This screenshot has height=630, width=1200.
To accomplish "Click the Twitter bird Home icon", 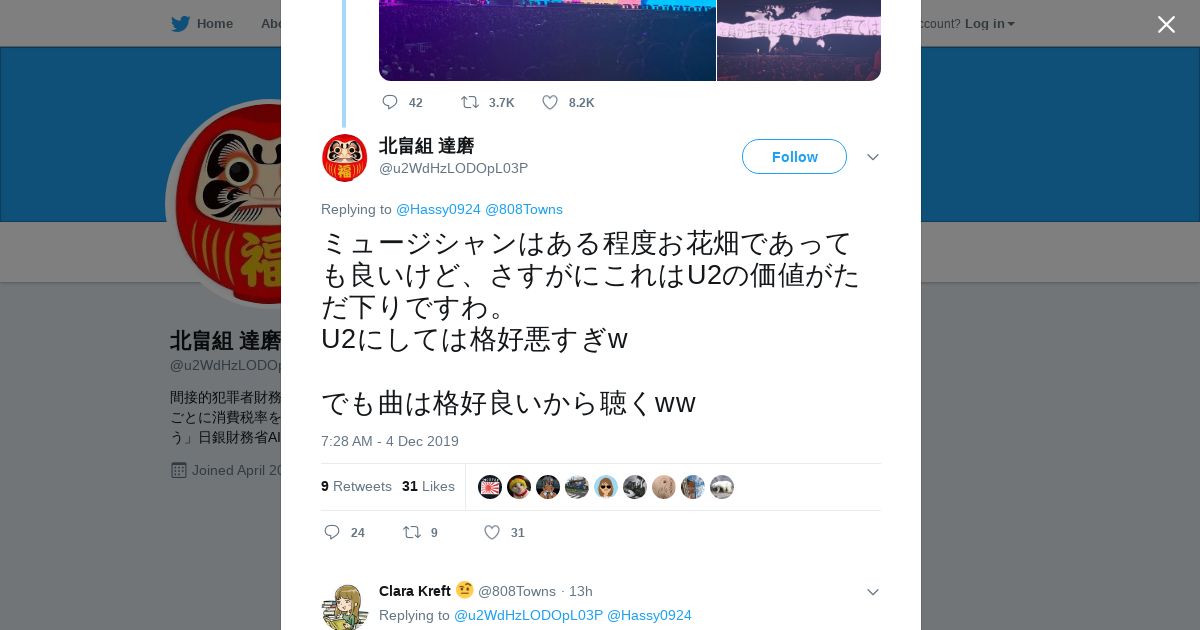I will 181,23.
